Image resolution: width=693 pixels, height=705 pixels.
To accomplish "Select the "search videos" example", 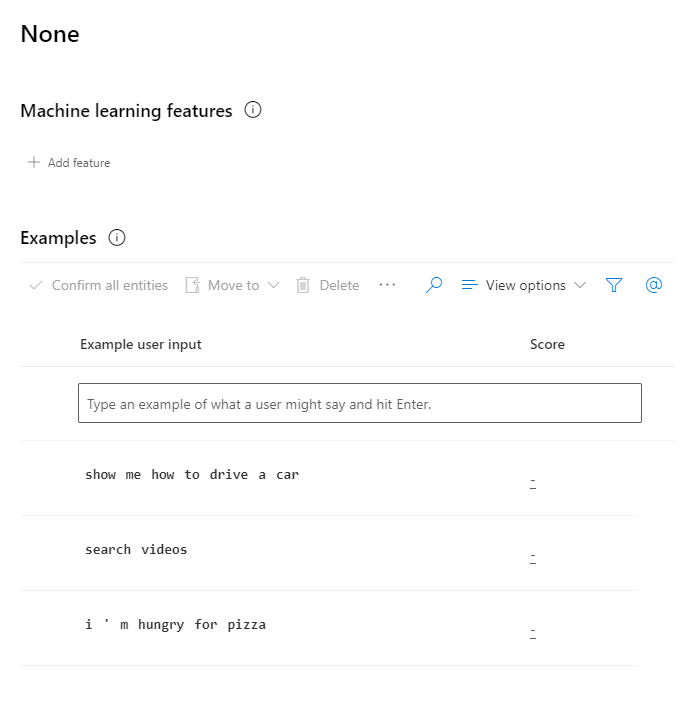I will pos(136,550).
